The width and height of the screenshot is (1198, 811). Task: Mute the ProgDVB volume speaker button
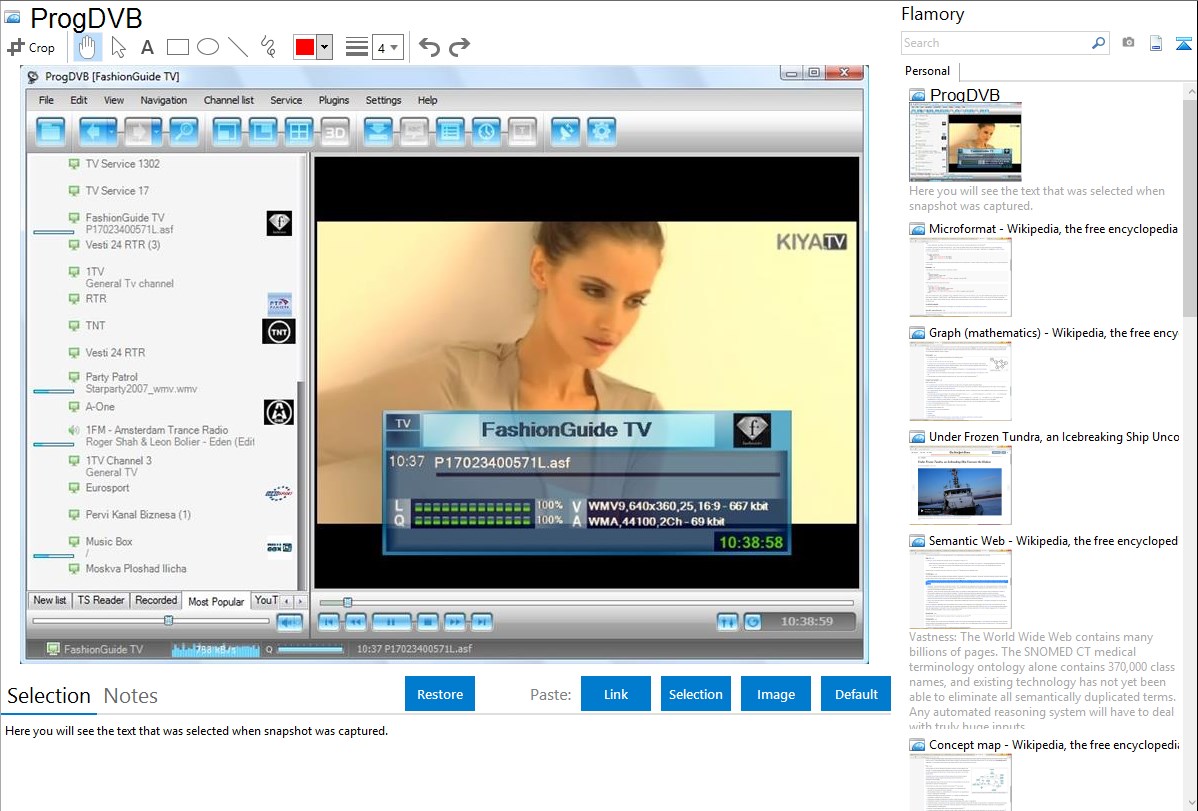point(290,622)
